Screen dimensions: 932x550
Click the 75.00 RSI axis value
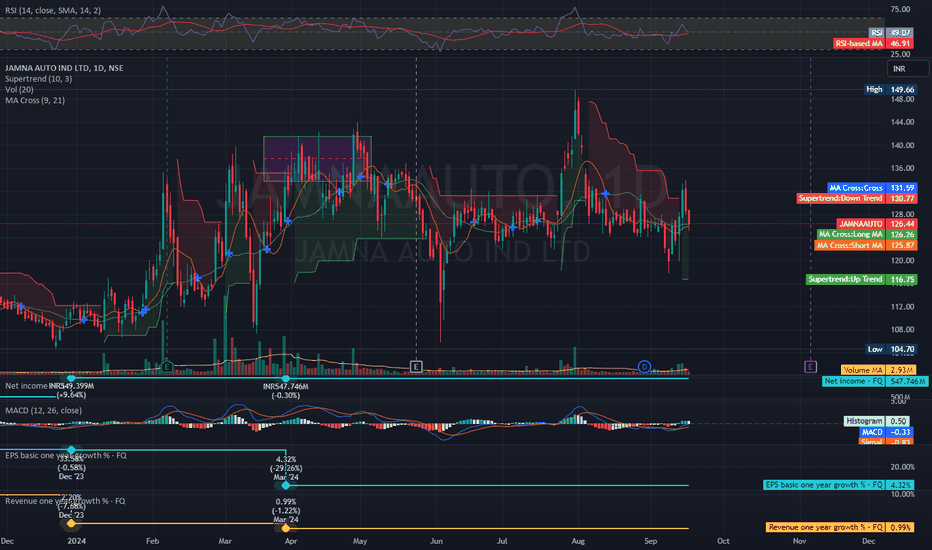(x=900, y=10)
